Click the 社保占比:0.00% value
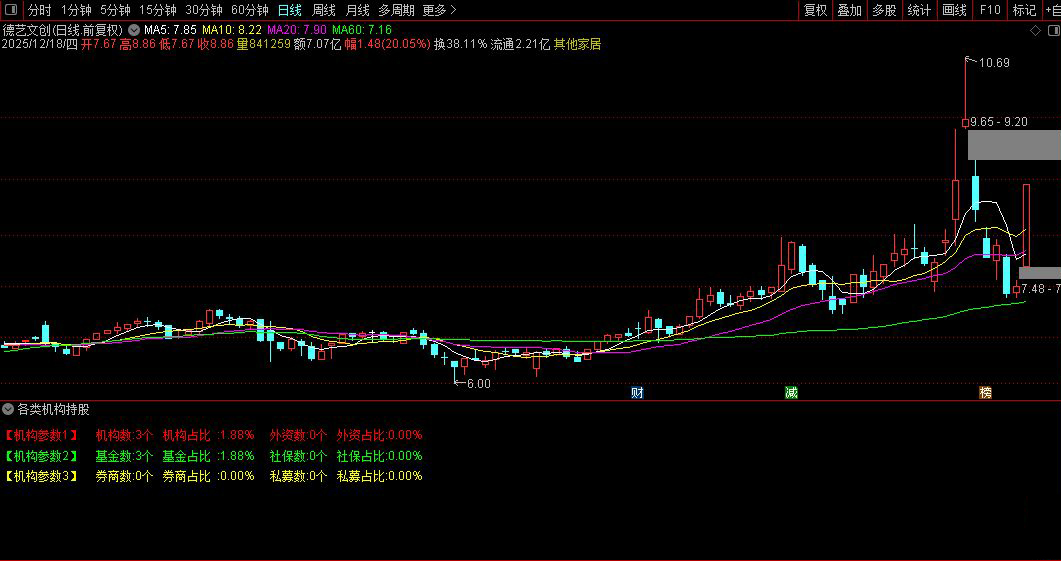Viewport: 1061px width, 561px height. [x=380, y=455]
